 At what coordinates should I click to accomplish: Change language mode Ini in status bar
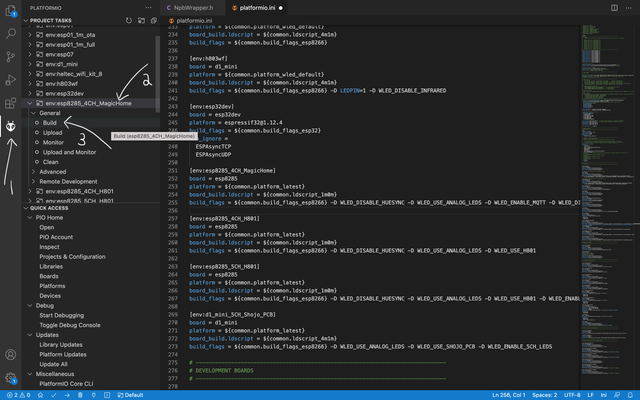[x=603, y=395]
